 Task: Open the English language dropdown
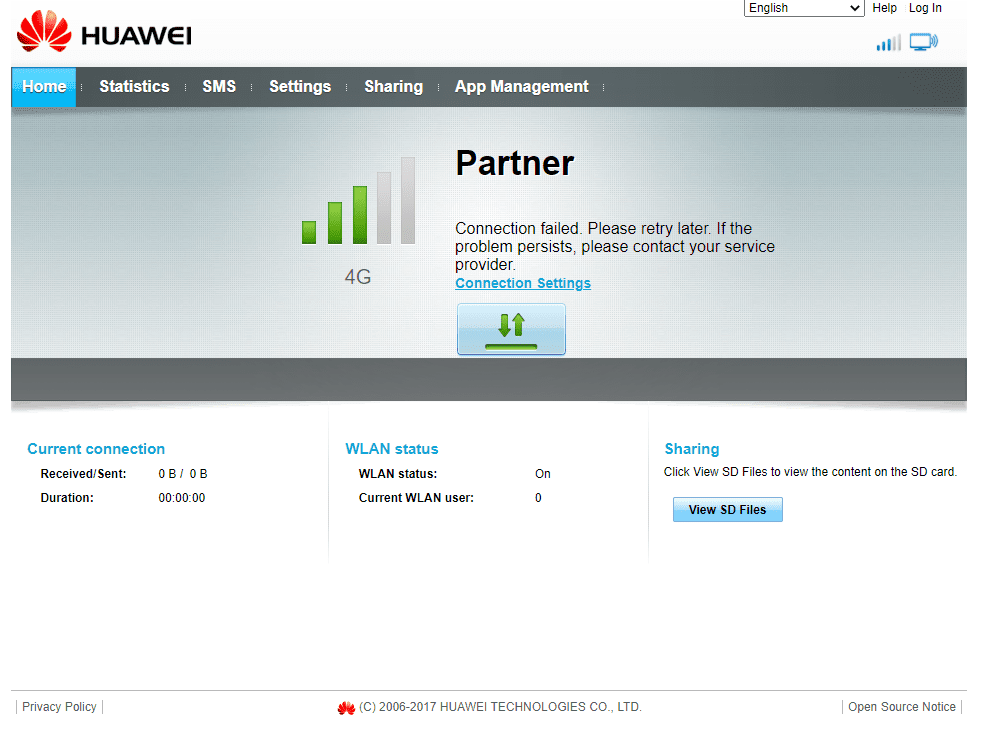(x=804, y=8)
